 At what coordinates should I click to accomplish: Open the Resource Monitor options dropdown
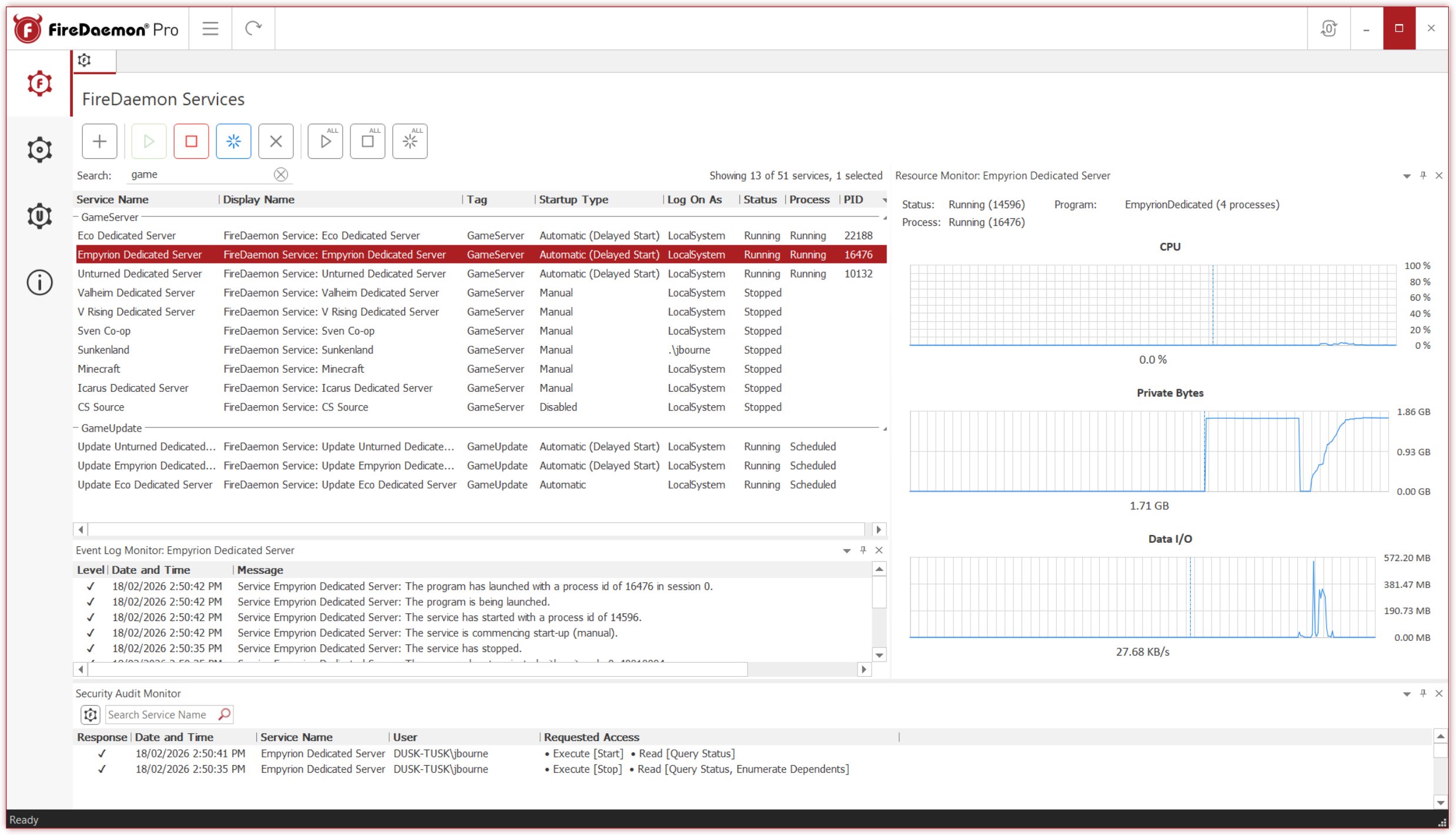point(1407,175)
